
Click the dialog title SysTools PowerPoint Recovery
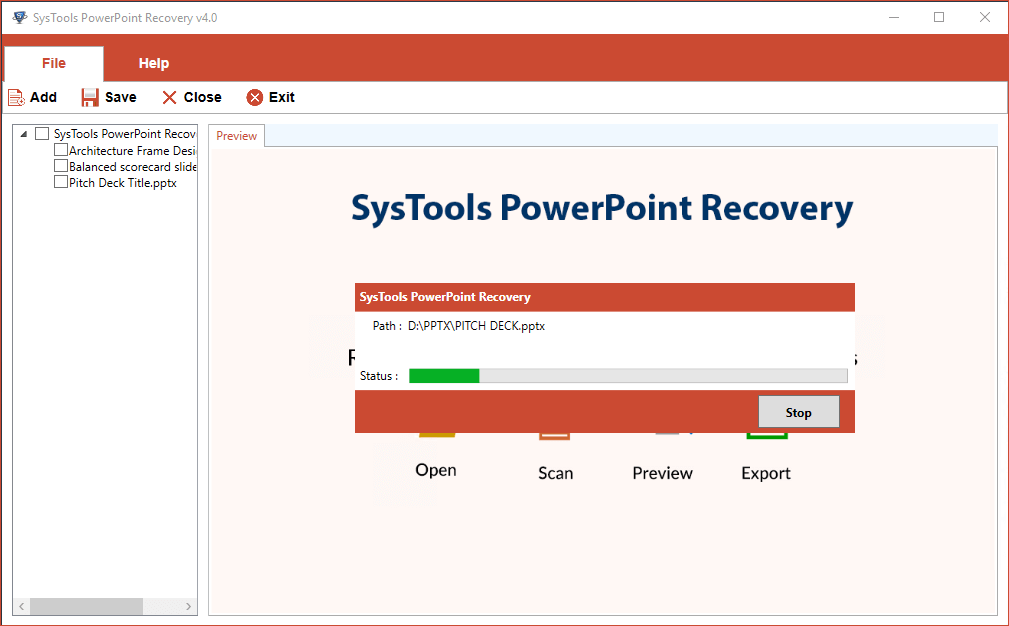[x=445, y=297]
